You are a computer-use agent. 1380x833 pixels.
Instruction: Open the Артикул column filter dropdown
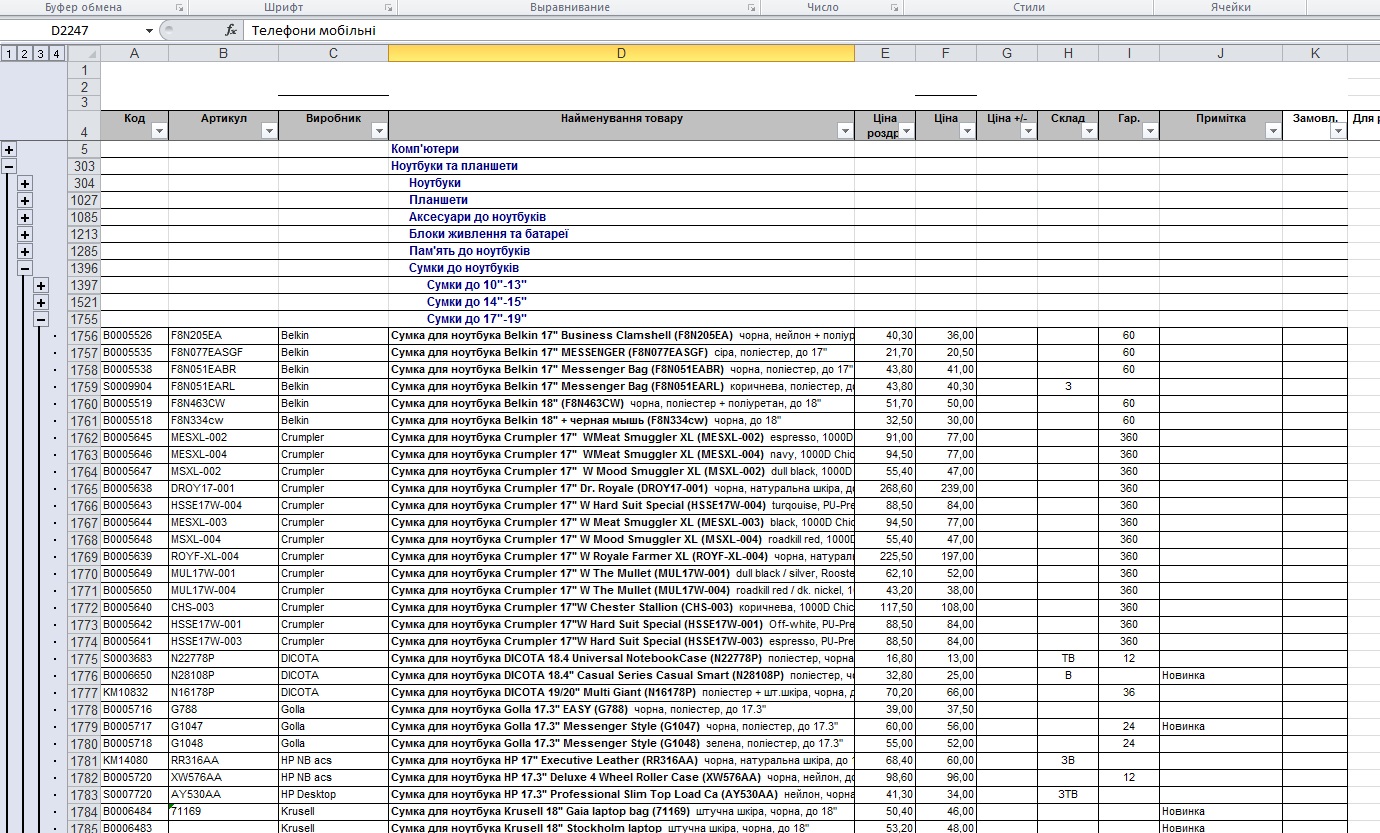tap(268, 131)
